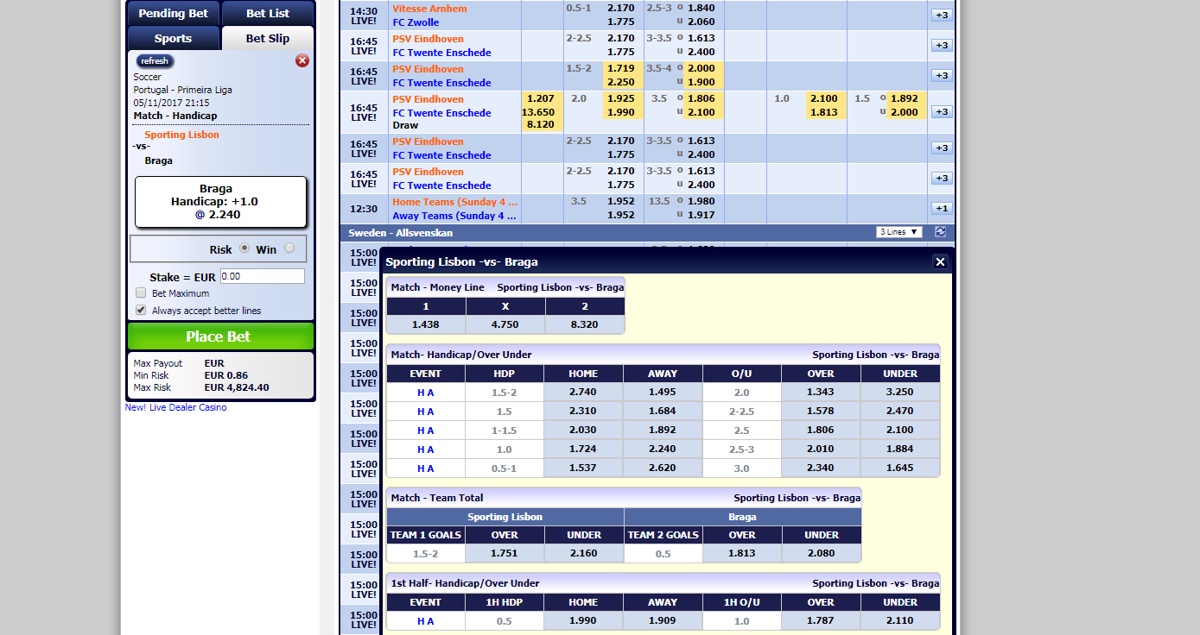Select 1st half over odds 1.787

pos(820,621)
